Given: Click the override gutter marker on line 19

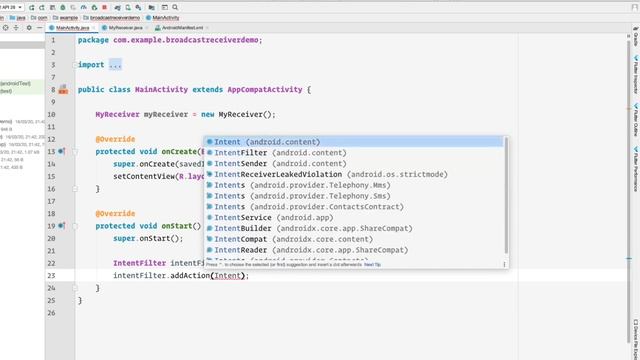Looking at the screenshot, I should tap(61, 226).
